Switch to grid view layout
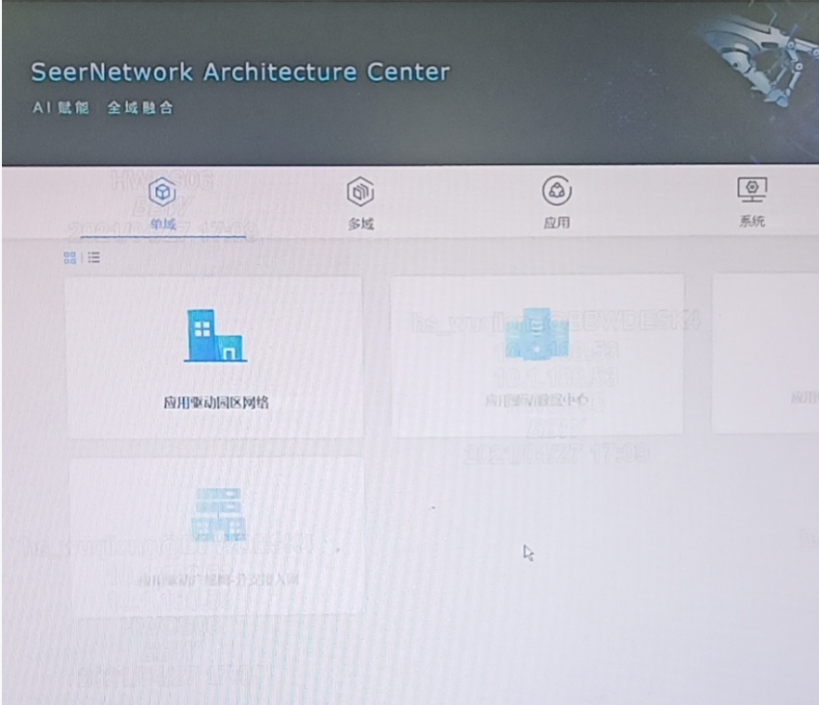The image size is (819, 705). pyautogui.click(x=69, y=257)
